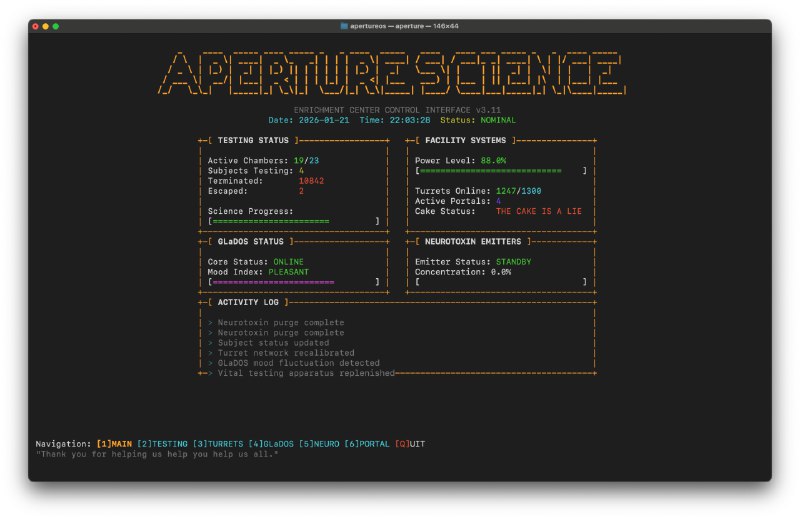Select the [6]PORTAL navigation item
The image size is (800, 519).
[367, 443]
